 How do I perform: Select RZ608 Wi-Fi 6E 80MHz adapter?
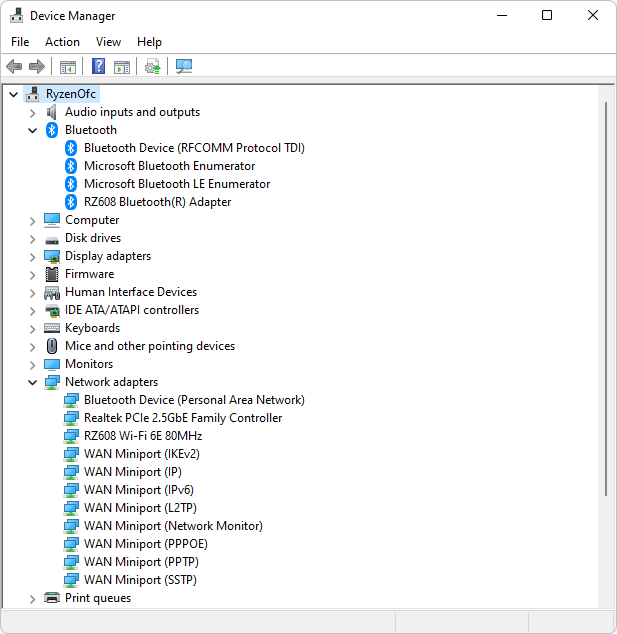tap(143, 436)
